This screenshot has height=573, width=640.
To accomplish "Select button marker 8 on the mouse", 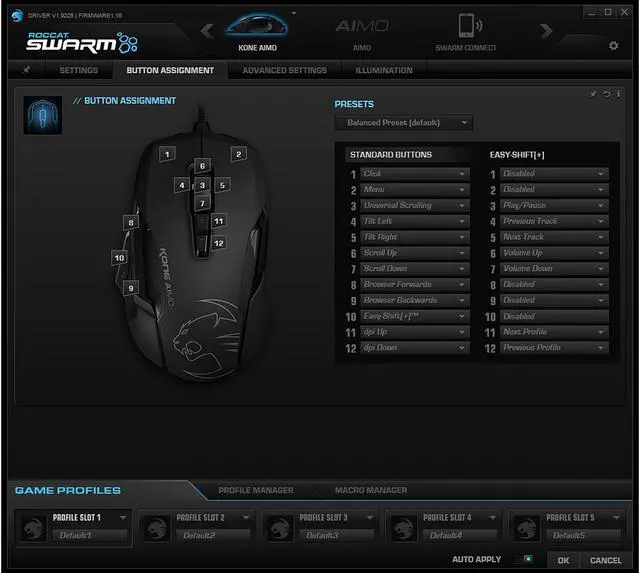I will (131, 222).
